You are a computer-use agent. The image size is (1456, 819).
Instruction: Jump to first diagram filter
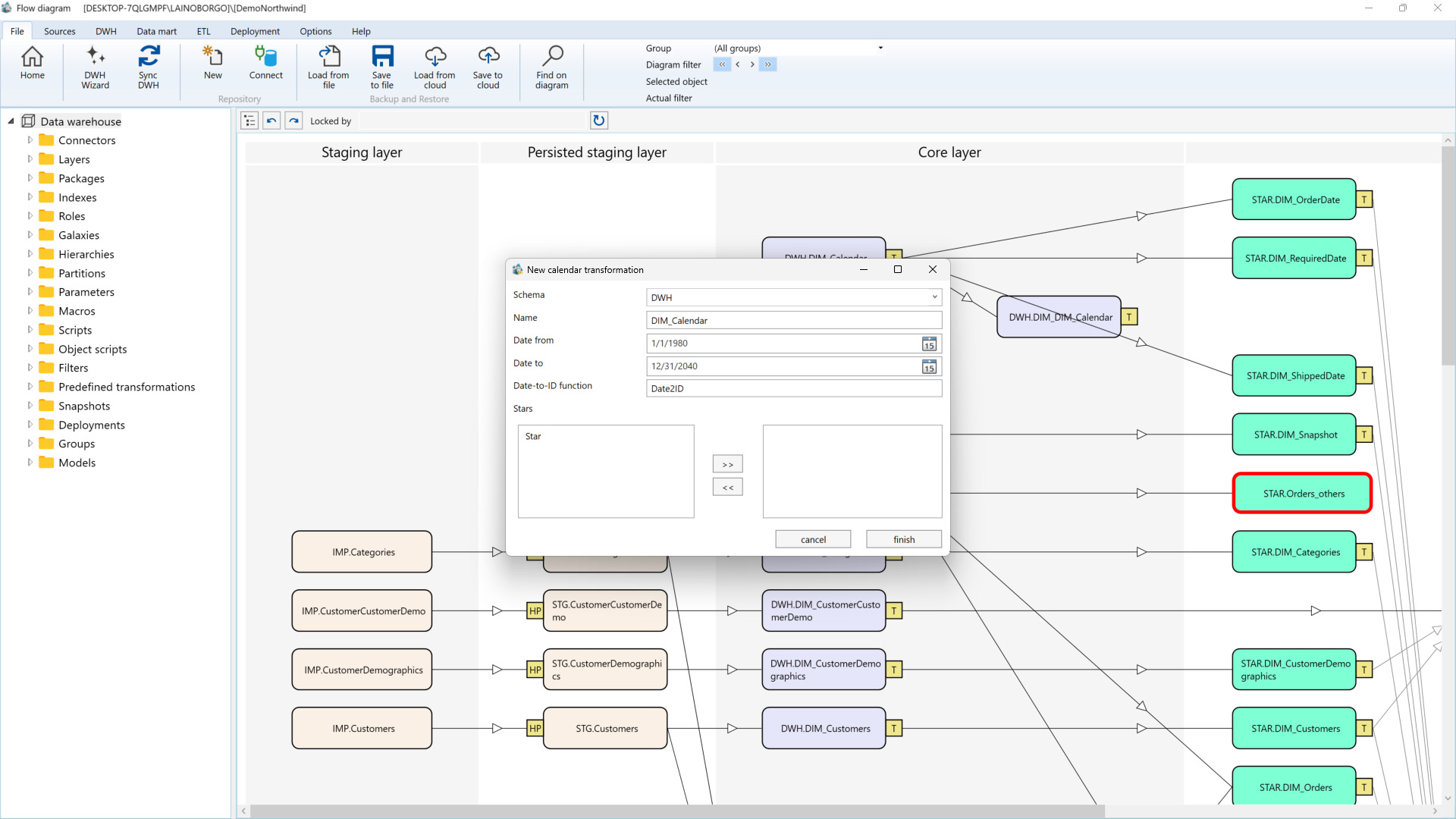point(722,64)
